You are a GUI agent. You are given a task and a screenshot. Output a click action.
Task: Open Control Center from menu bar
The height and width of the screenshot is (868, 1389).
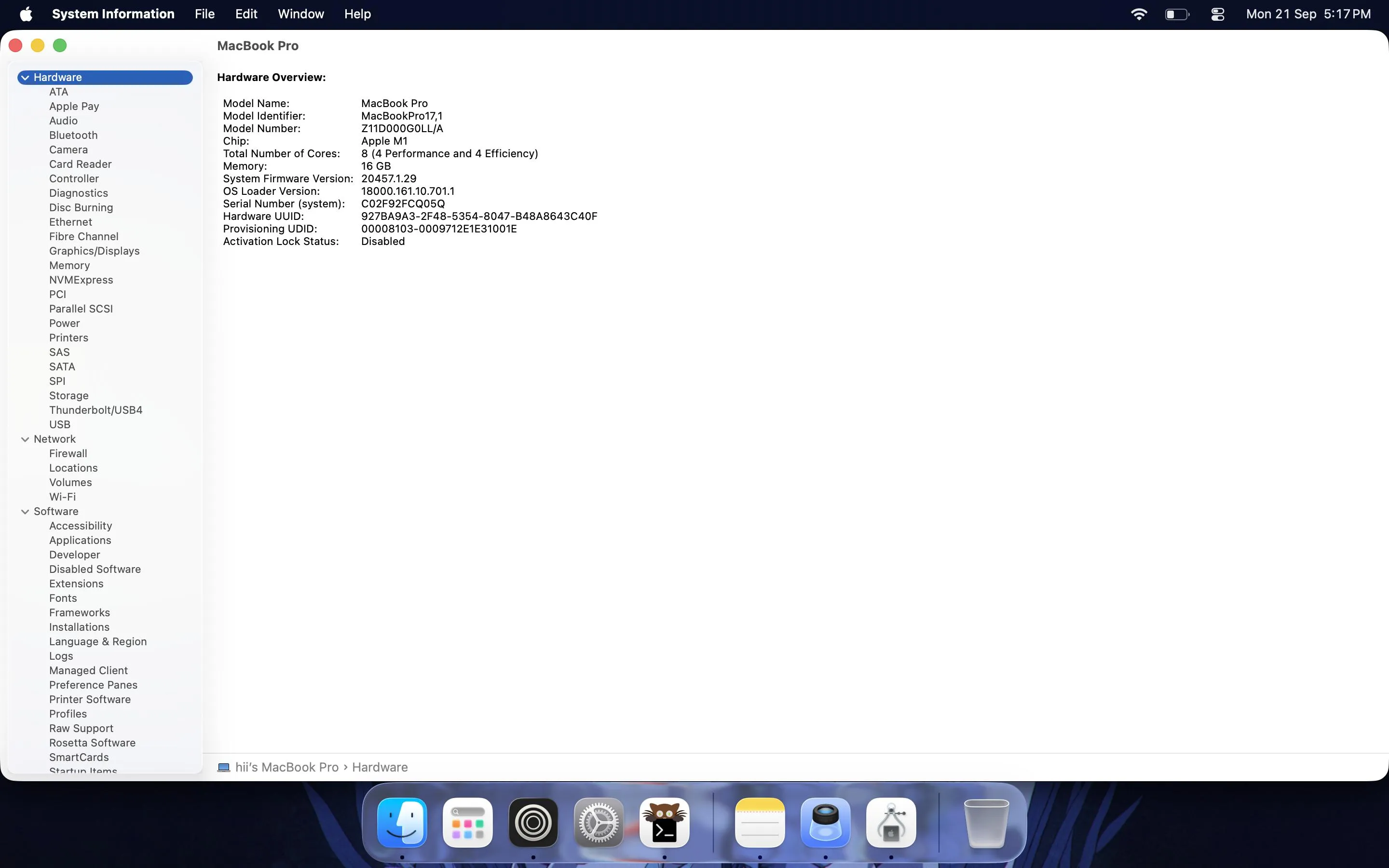point(1218,14)
